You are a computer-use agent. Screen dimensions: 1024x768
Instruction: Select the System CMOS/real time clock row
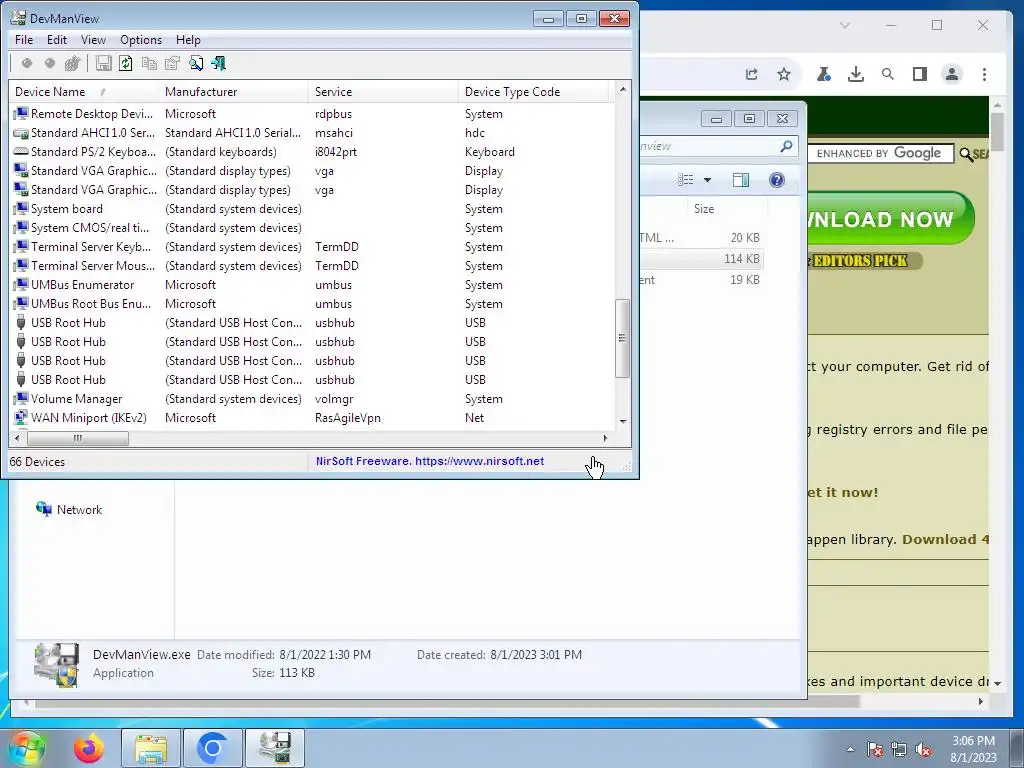pos(312,228)
